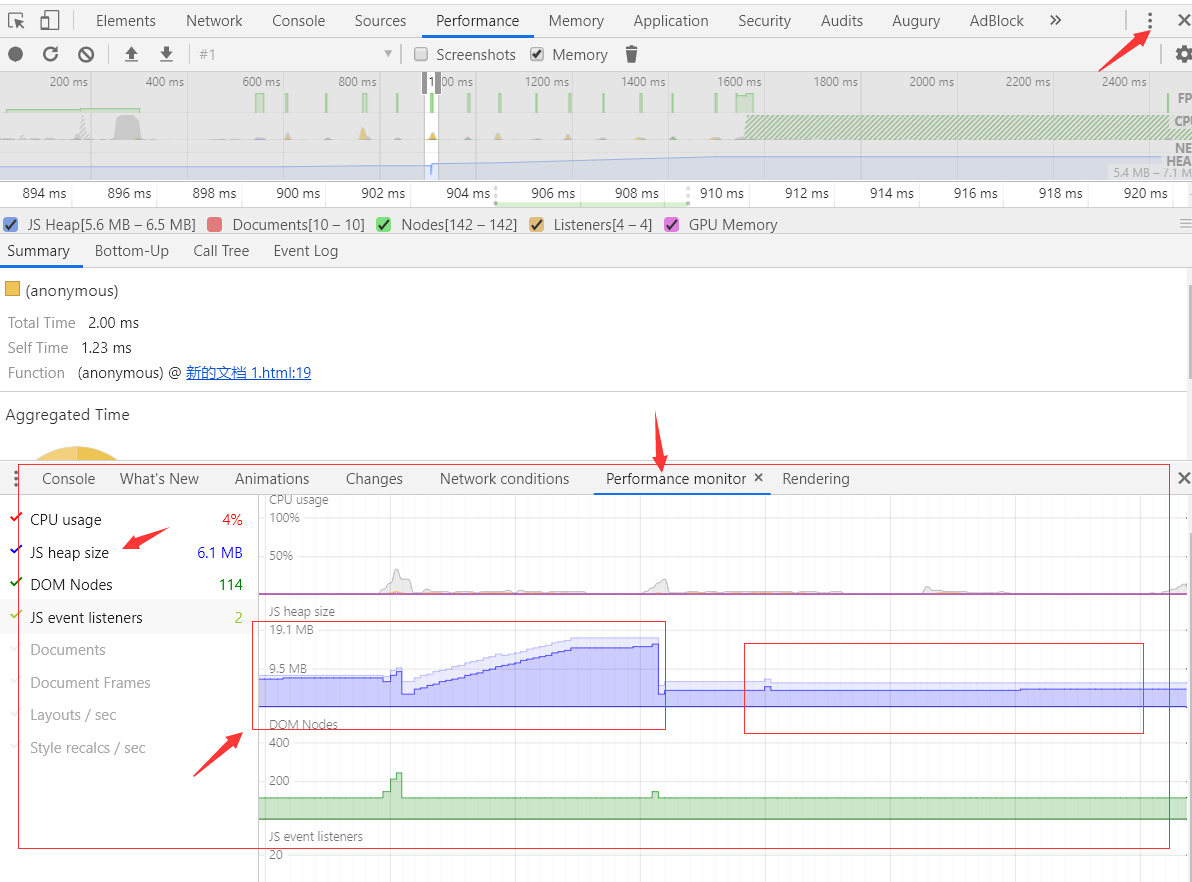Expand the hidden DevTools tabs chevron
This screenshot has height=882, width=1192.
pos(1055,21)
